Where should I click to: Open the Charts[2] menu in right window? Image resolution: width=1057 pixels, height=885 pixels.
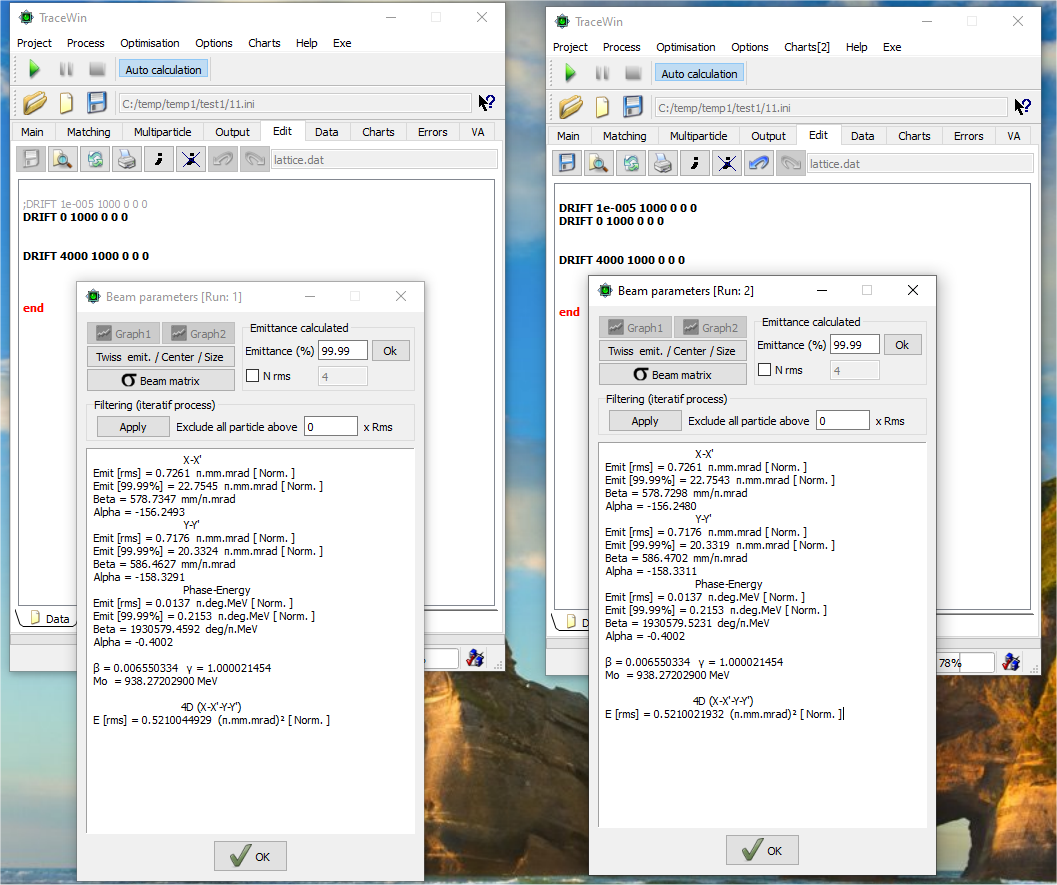click(x=806, y=47)
